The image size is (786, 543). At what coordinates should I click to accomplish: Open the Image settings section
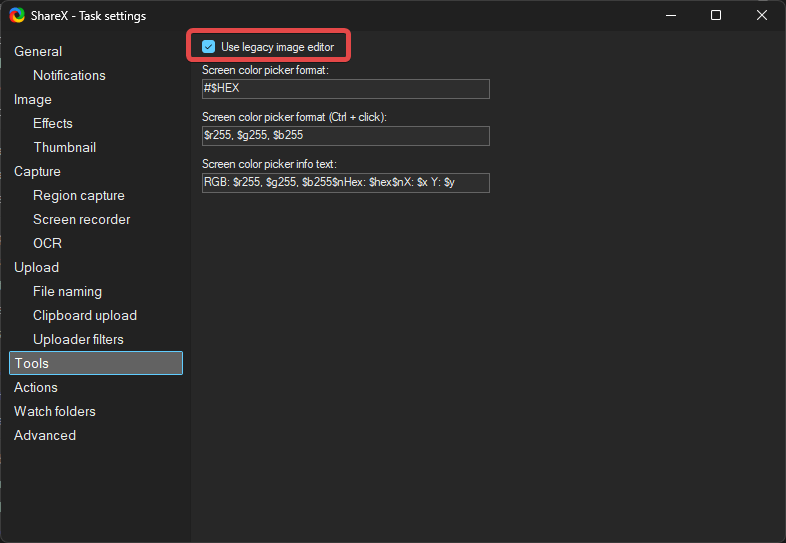coord(33,99)
